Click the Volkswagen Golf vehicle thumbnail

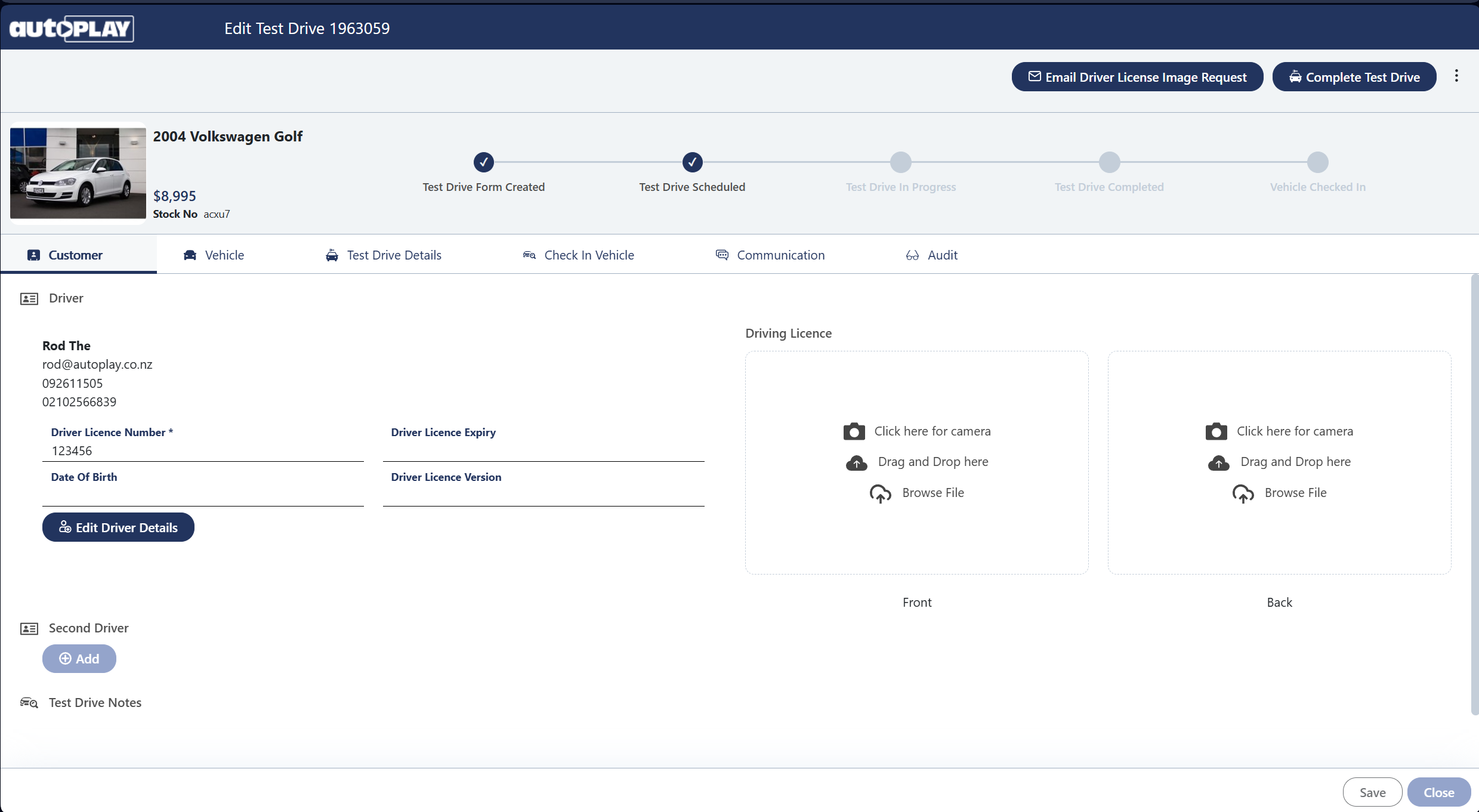click(x=78, y=173)
